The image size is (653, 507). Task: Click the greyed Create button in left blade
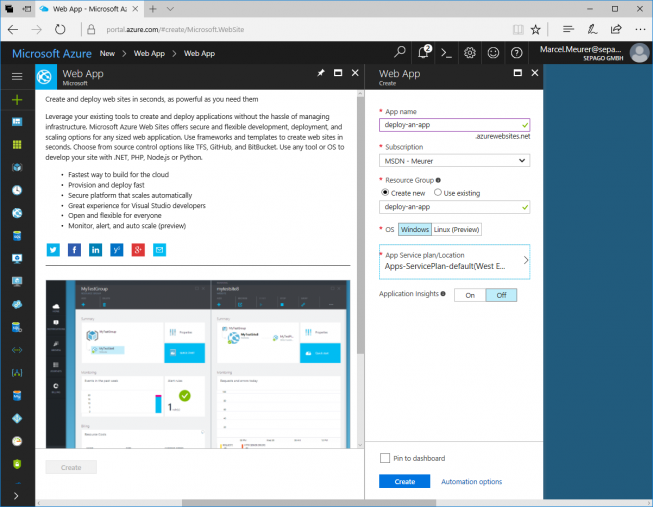pos(71,467)
